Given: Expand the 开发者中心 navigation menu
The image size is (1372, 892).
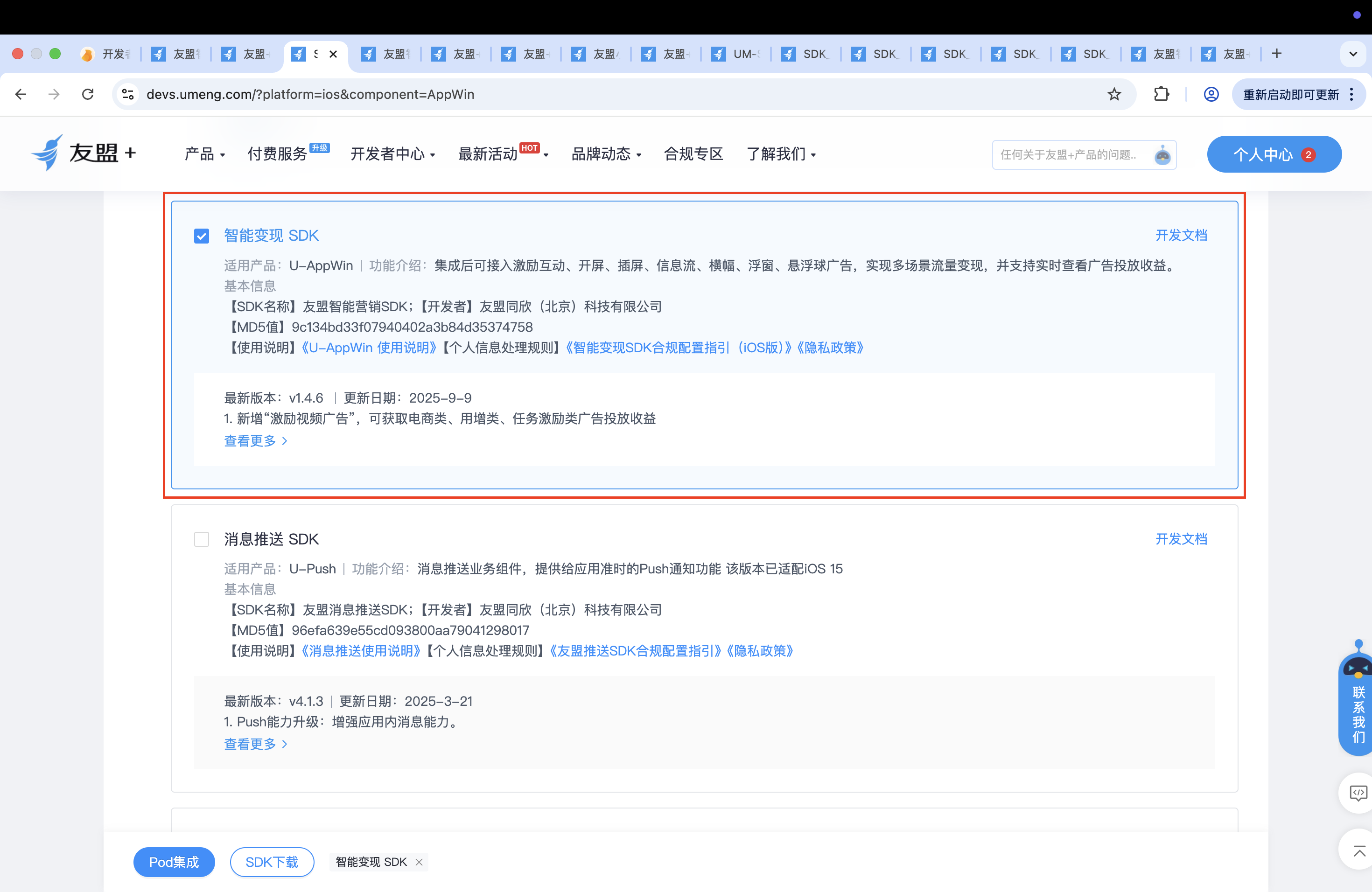Looking at the screenshot, I should tap(392, 154).
